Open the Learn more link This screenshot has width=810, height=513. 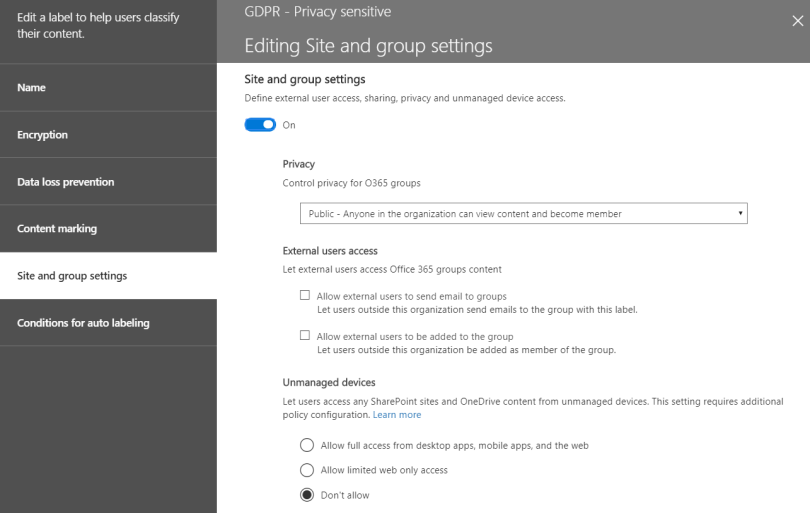coord(397,415)
